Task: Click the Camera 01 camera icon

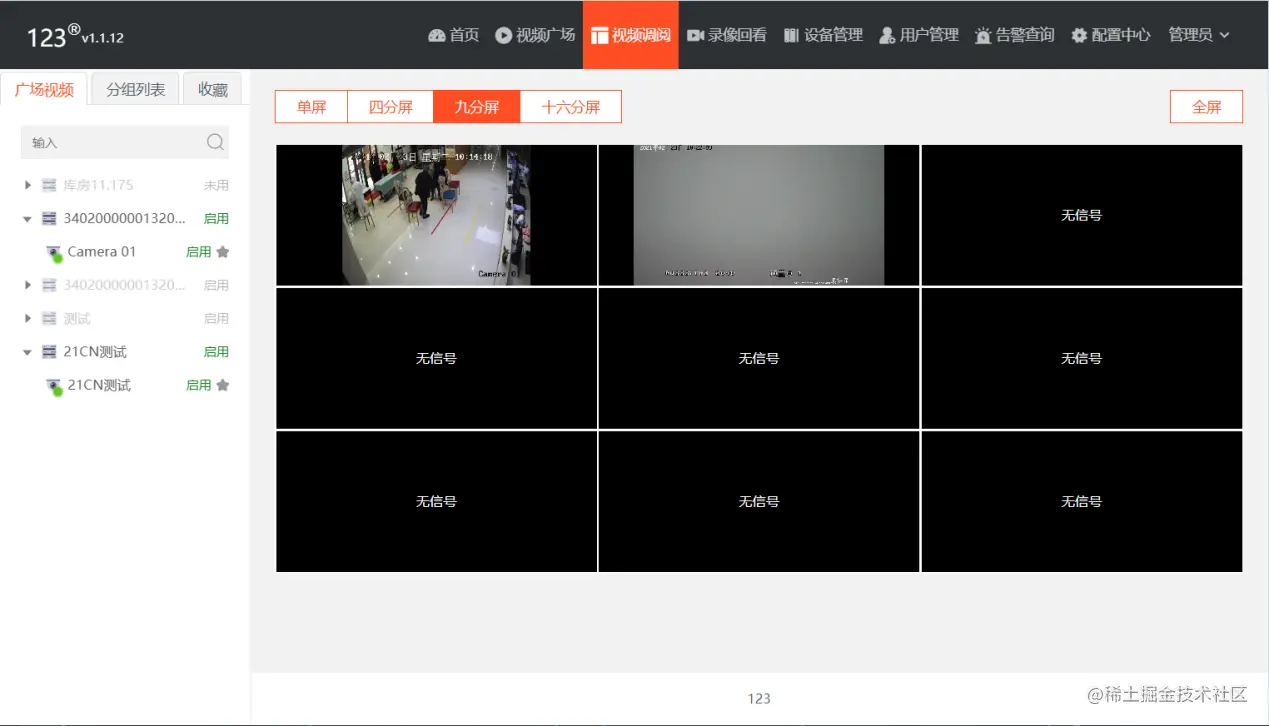Action: pyautogui.click(x=54, y=253)
